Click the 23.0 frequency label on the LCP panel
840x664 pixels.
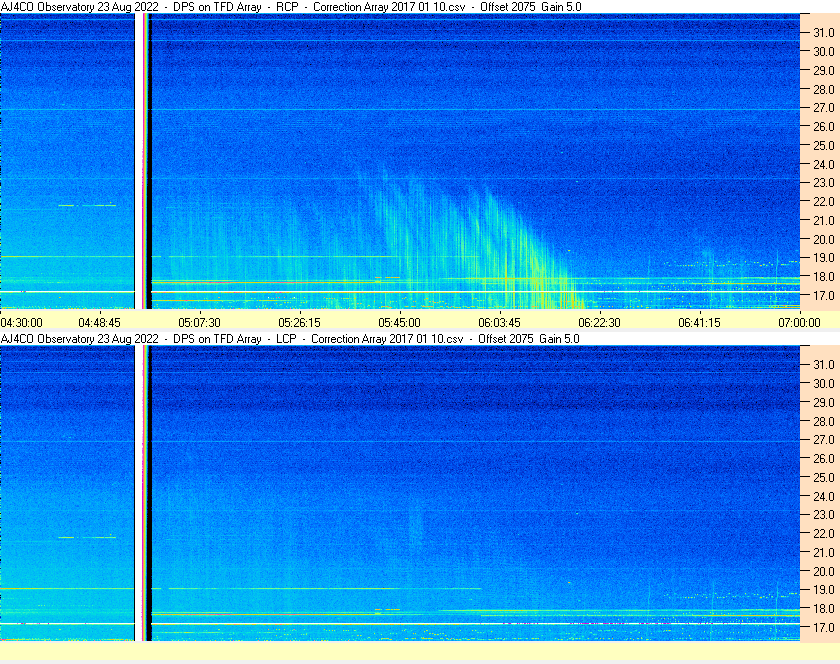(824, 514)
